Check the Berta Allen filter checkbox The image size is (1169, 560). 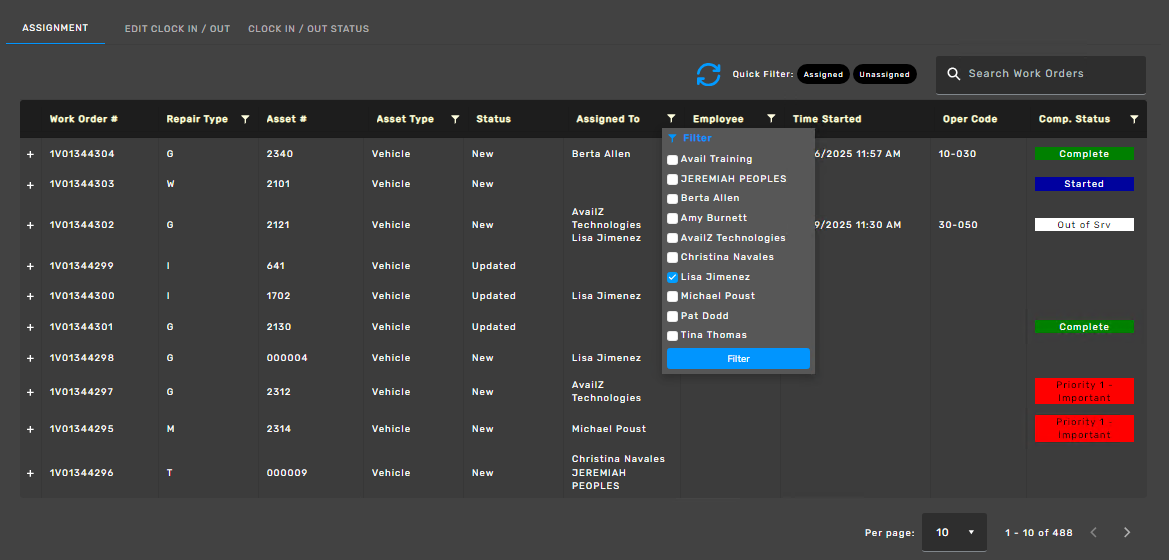(x=673, y=199)
